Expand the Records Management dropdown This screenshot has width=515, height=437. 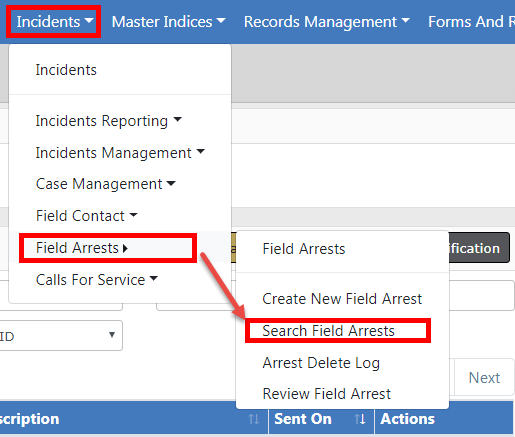coord(327,22)
